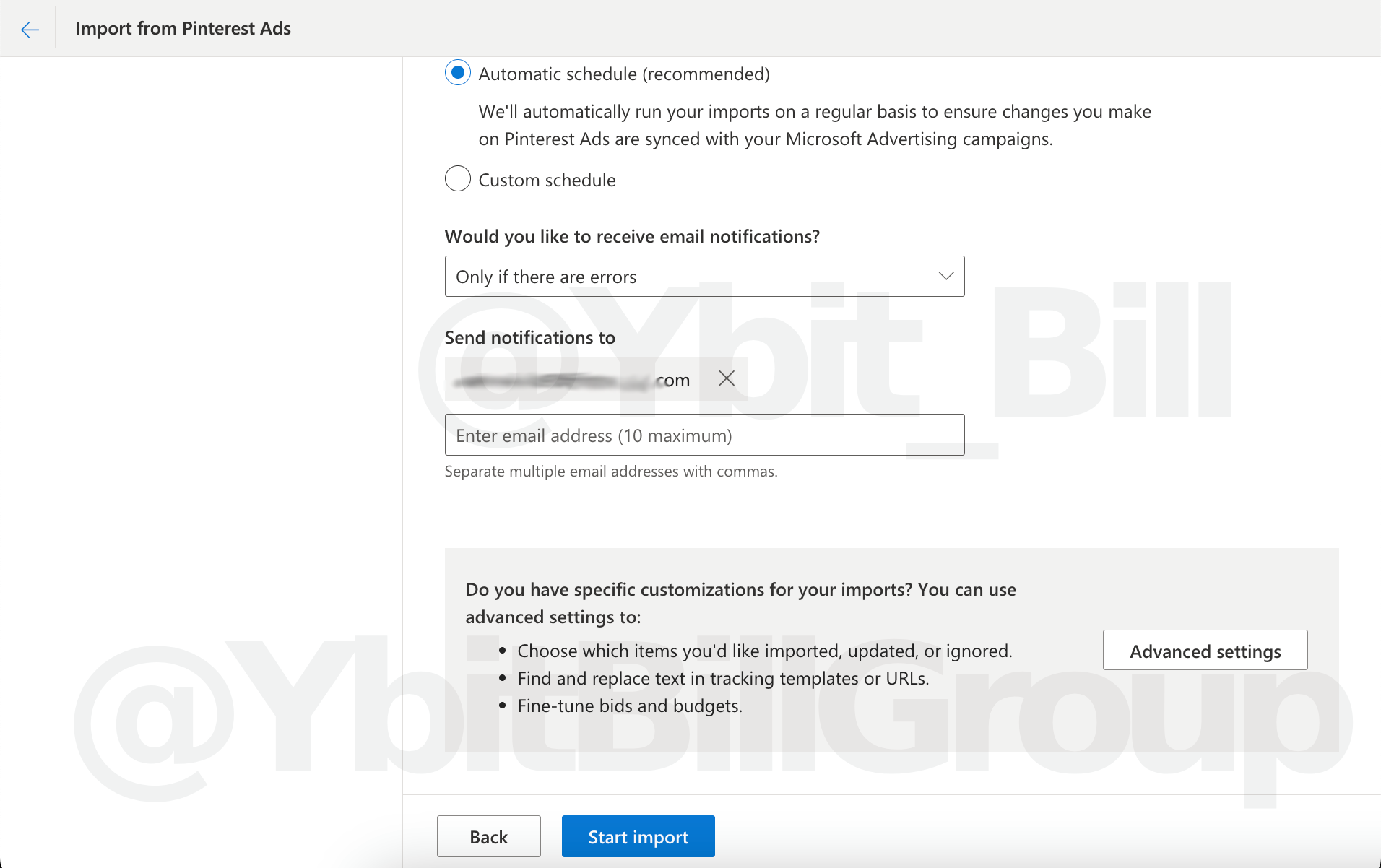The image size is (1381, 868).
Task: Remove the blurred email address with X
Action: (727, 378)
